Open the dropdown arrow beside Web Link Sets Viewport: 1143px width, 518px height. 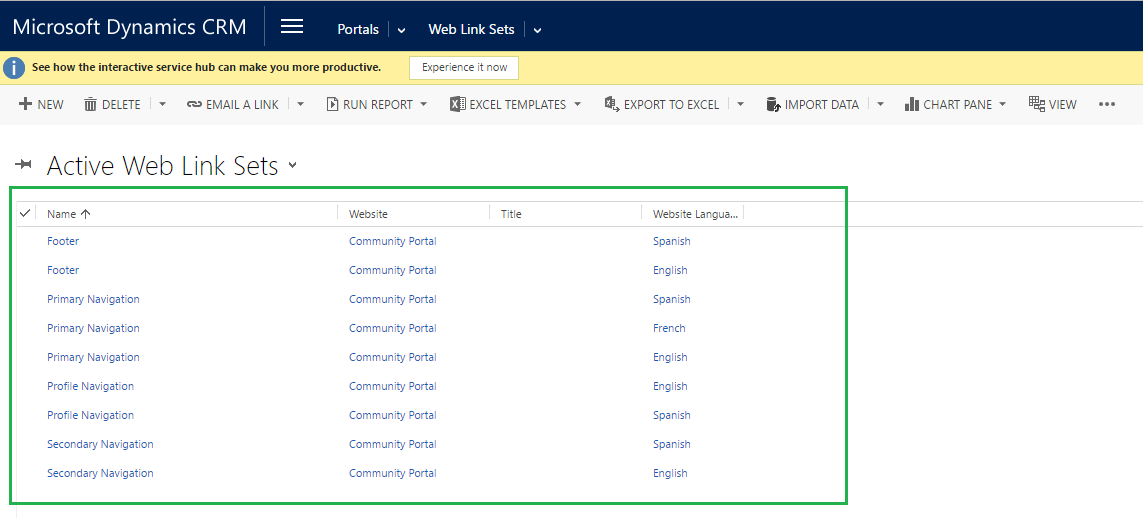pos(537,30)
